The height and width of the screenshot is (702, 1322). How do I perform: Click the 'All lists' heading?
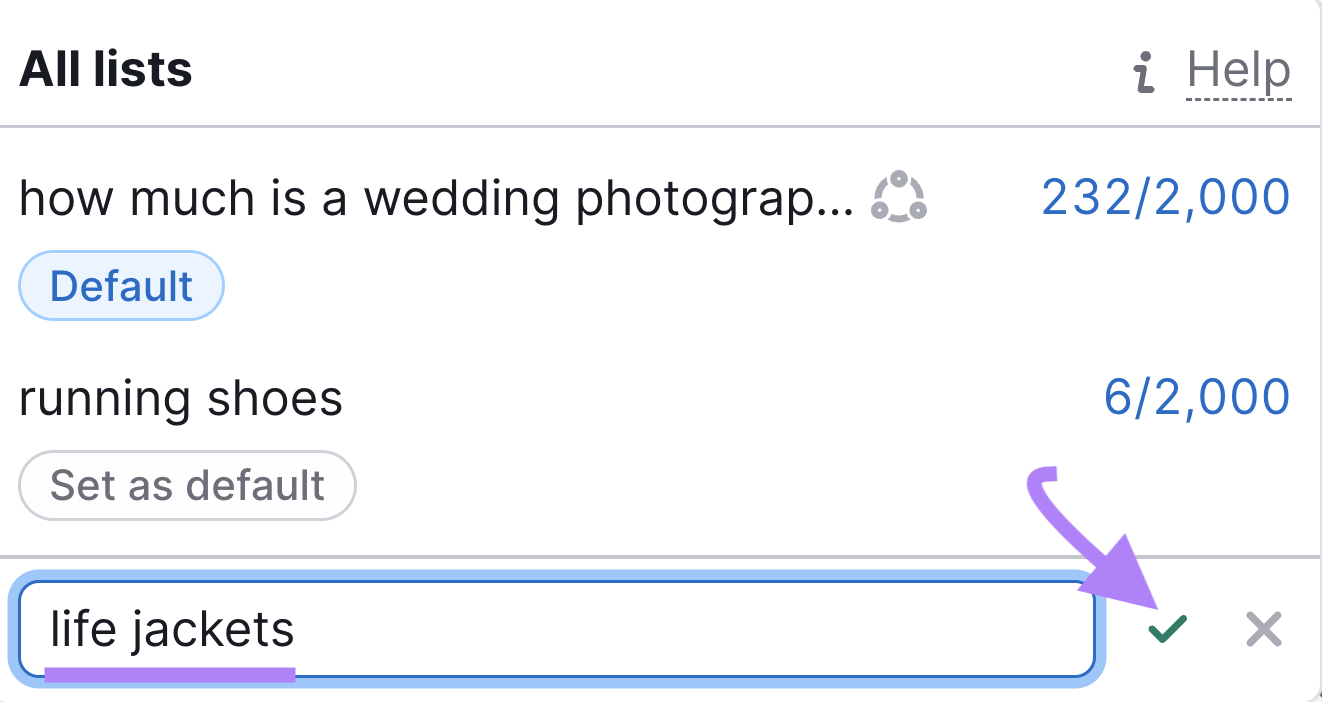(x=106, y=70)
